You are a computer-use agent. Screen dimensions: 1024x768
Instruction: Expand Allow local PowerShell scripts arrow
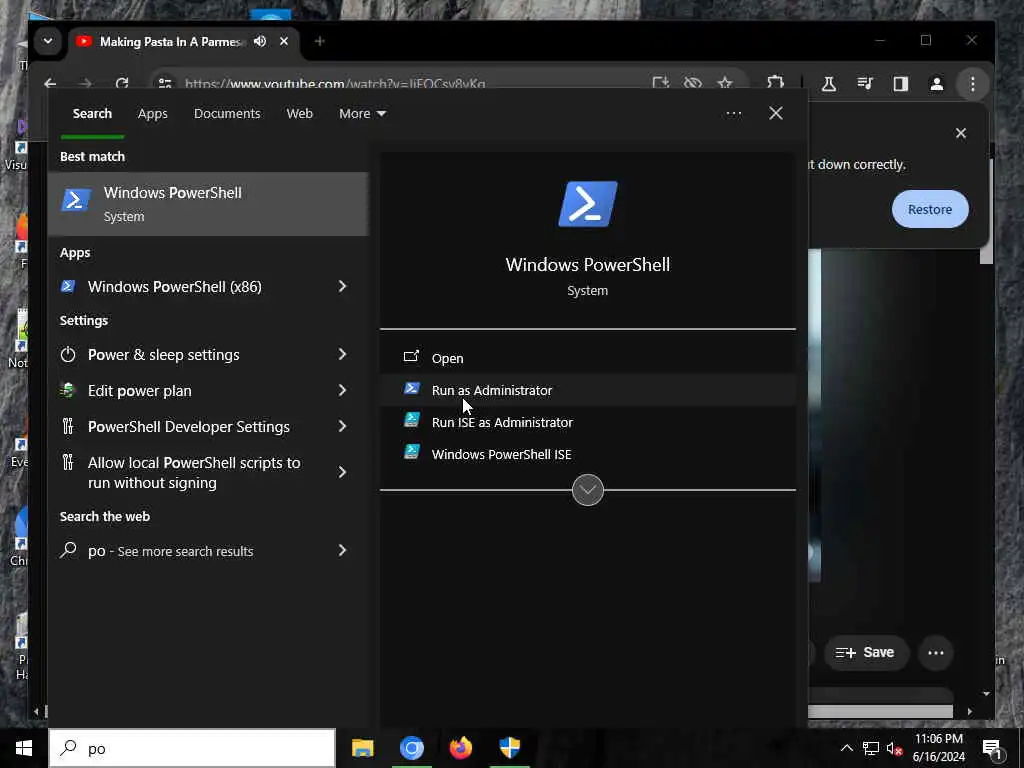click(x=342, y=472)
